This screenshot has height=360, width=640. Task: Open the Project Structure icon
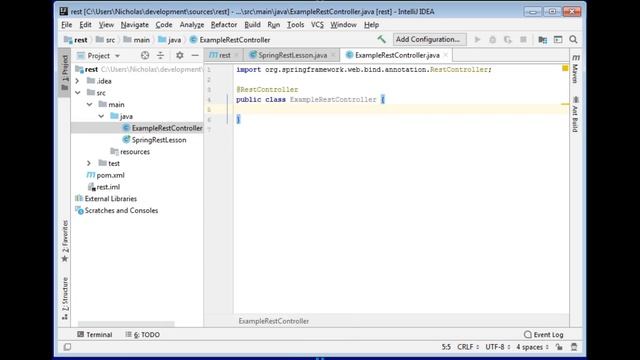pyautogui.click(x=542, y=40)
